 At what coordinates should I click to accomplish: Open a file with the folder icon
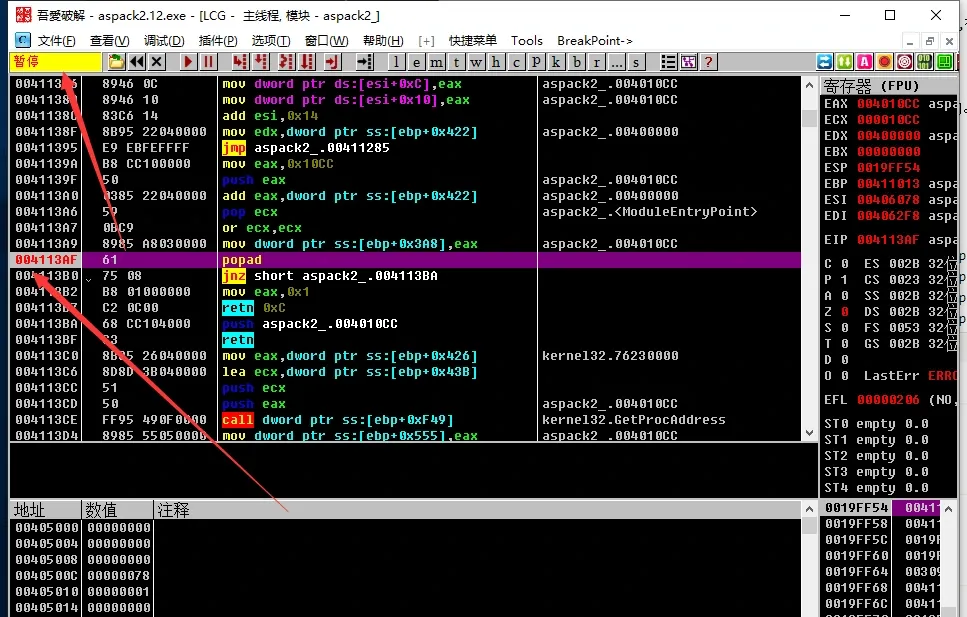coord(116,62)
